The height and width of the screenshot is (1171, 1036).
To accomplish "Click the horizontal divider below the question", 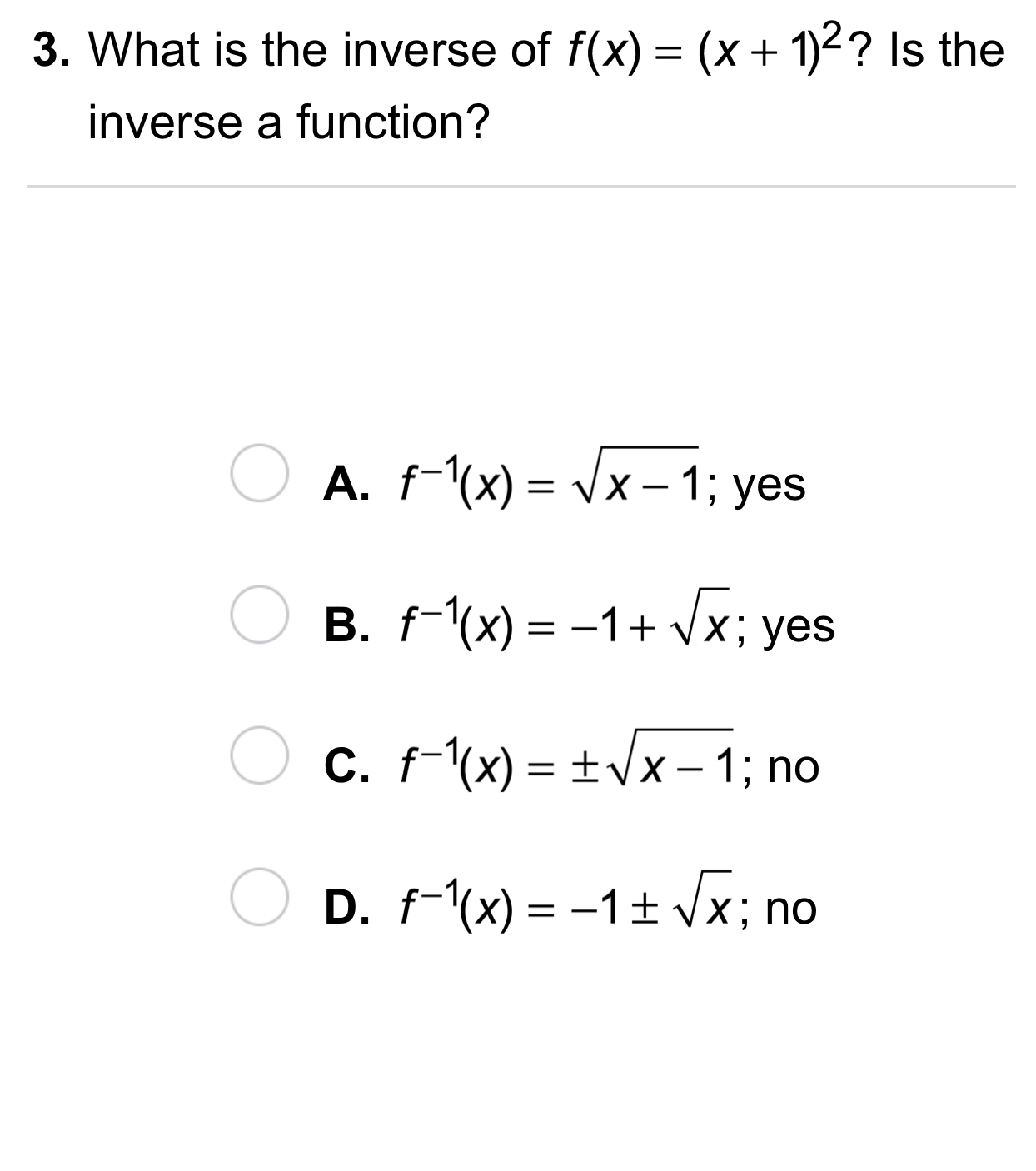I will (520, 187).
